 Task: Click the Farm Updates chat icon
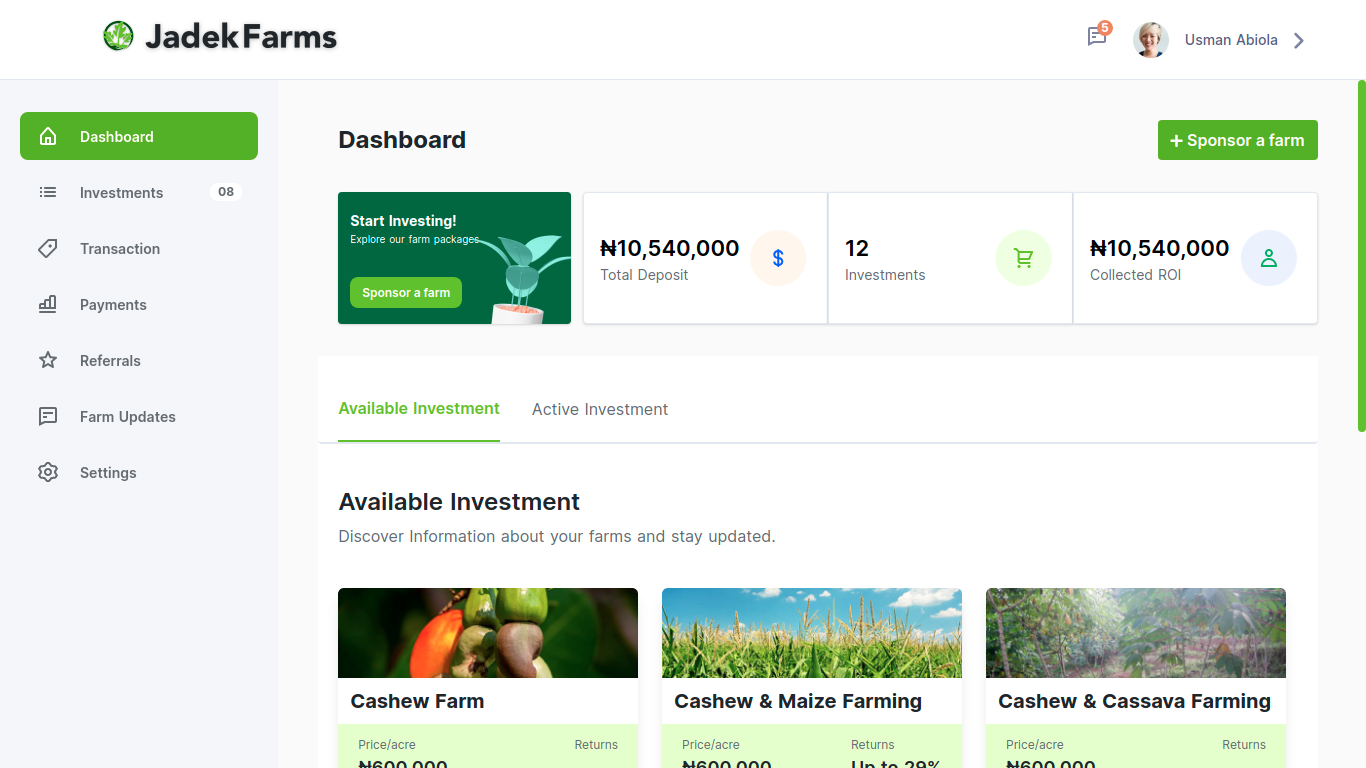48,416
